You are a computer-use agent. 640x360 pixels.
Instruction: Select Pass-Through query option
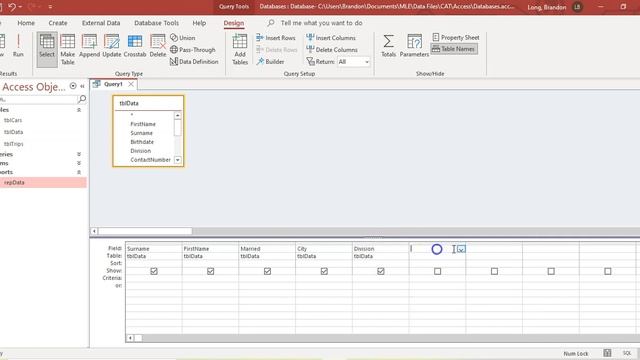(x=193, y=50)
